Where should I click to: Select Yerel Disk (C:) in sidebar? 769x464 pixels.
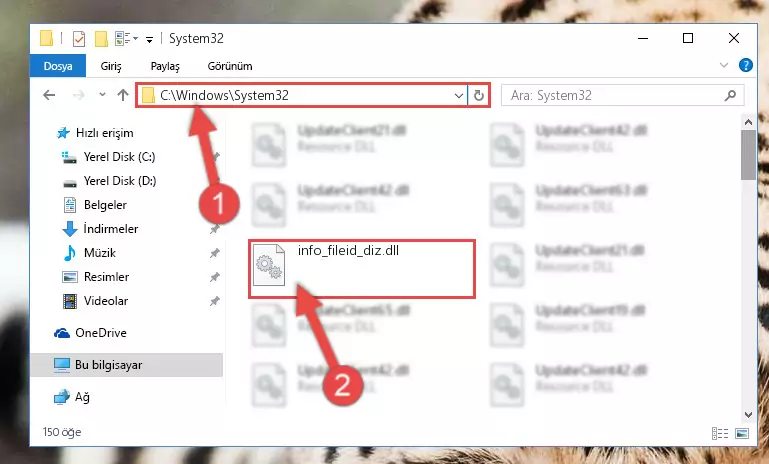[119, 157]
